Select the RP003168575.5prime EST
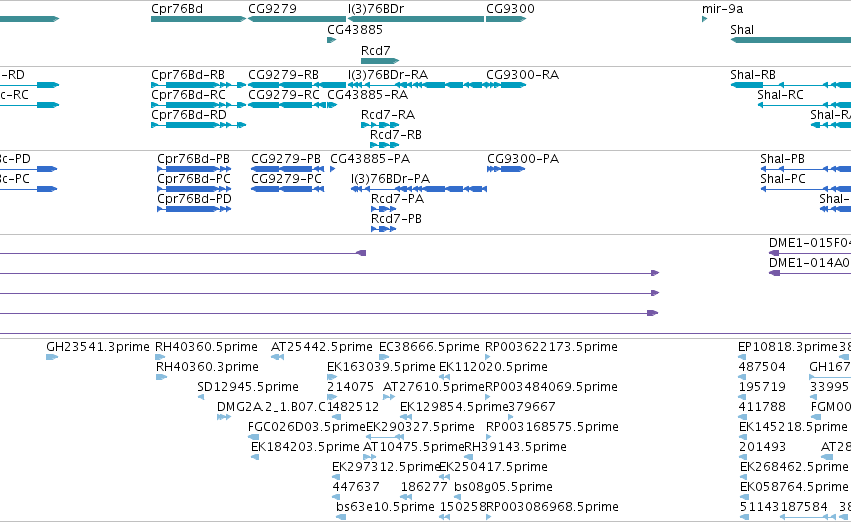Screen dimensions: 851x522 click(x=488, y=437)
